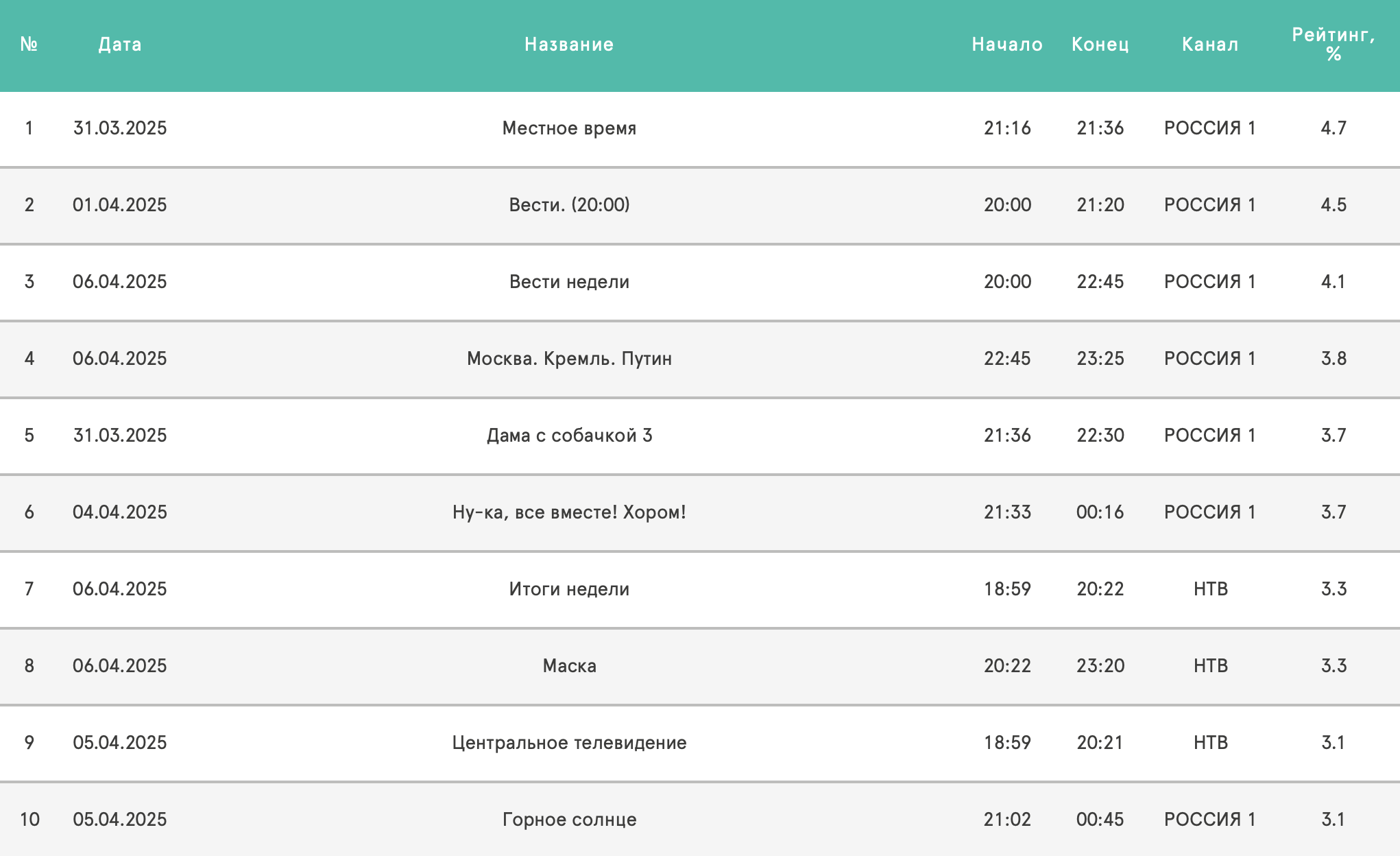
Task: Click the end time 22:30
Action: [1100, 436]
